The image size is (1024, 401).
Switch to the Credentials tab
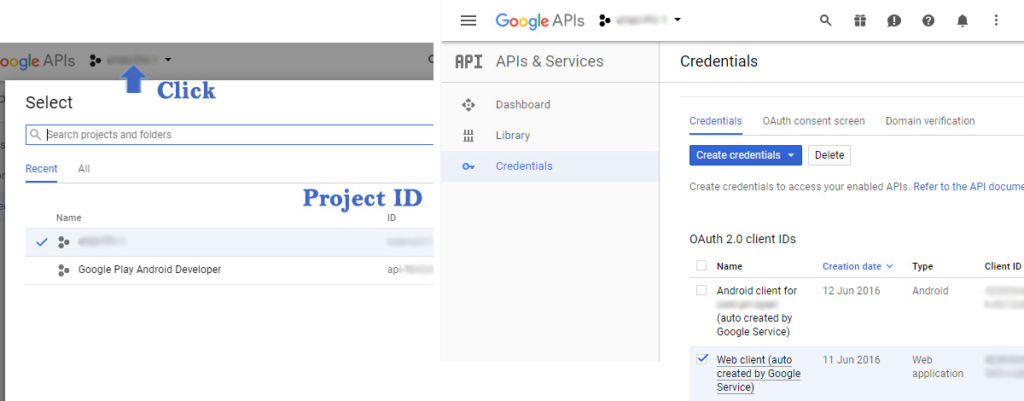tap(715, 121)
